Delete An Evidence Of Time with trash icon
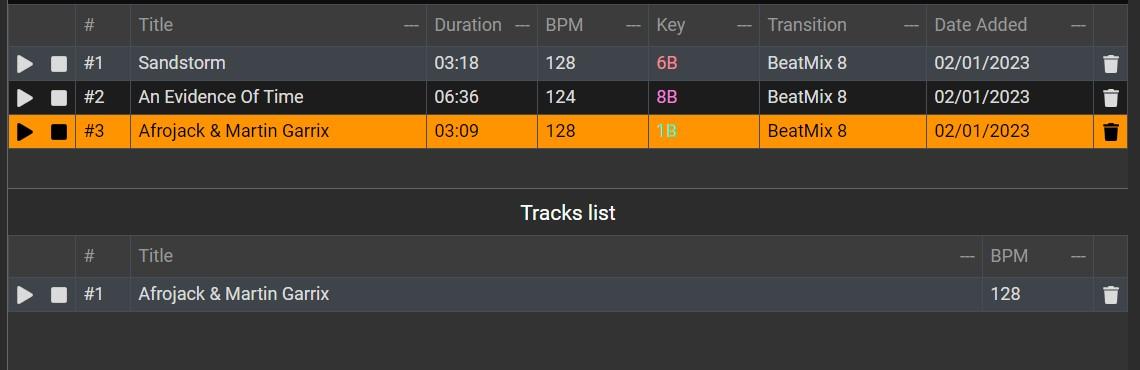Image resolution: width=1140 pixels, height=370 pixels. pos(1110,97)
